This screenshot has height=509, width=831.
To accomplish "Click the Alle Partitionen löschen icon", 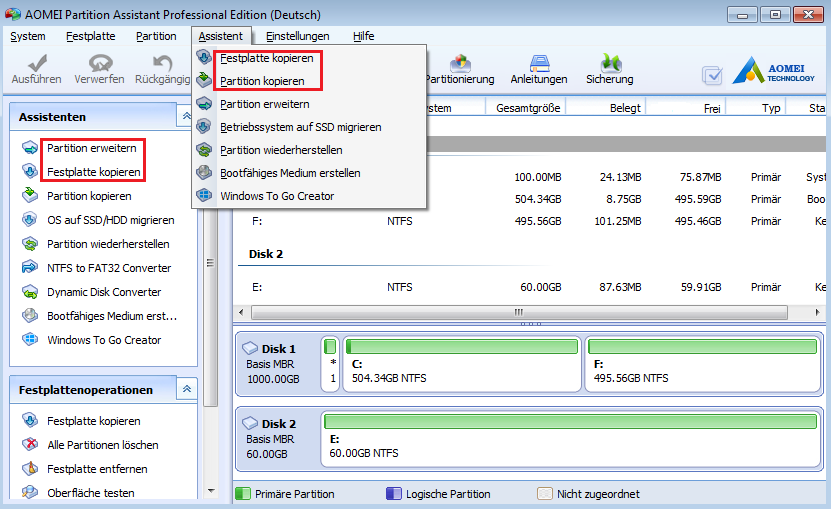I will point(30,444).
